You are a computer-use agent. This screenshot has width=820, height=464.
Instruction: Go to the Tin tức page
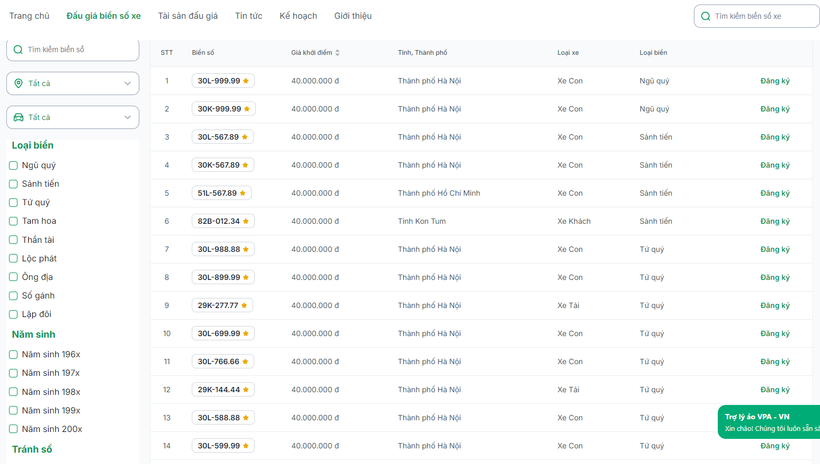click(248, 16)
